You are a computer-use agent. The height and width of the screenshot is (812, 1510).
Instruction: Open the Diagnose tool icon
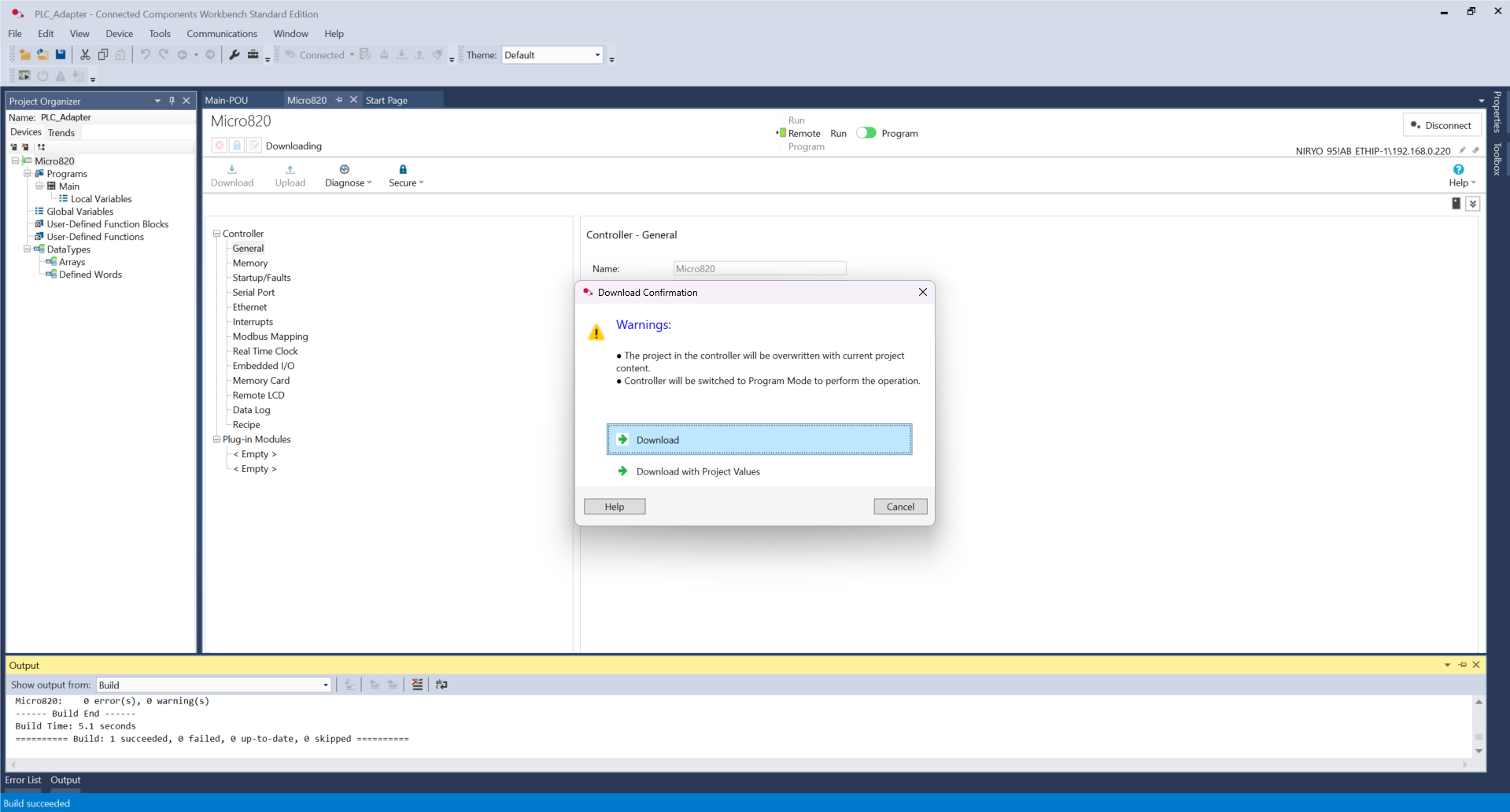(x=344, y=170)
